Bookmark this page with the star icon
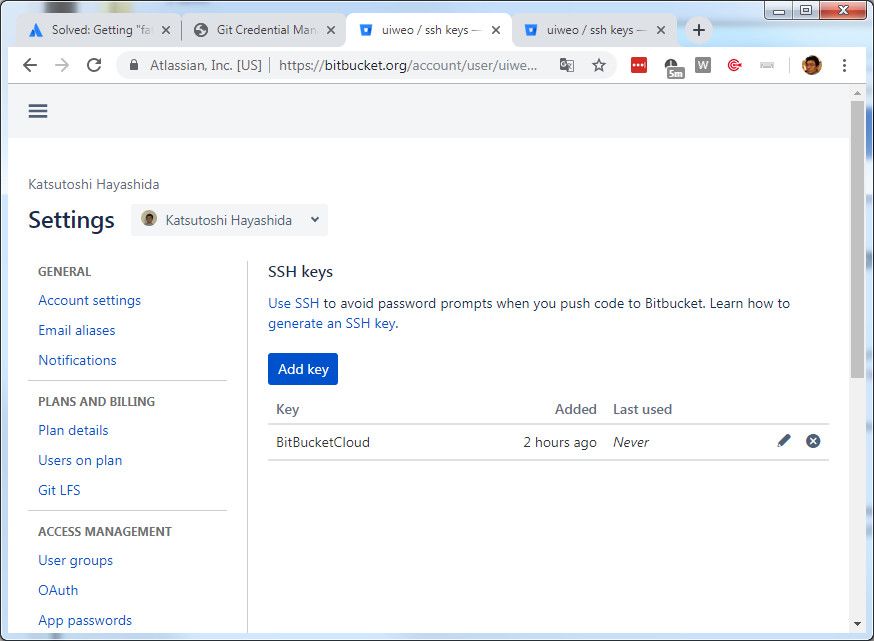The height and width of the screenshot is (641, 874). click(599, 65)
